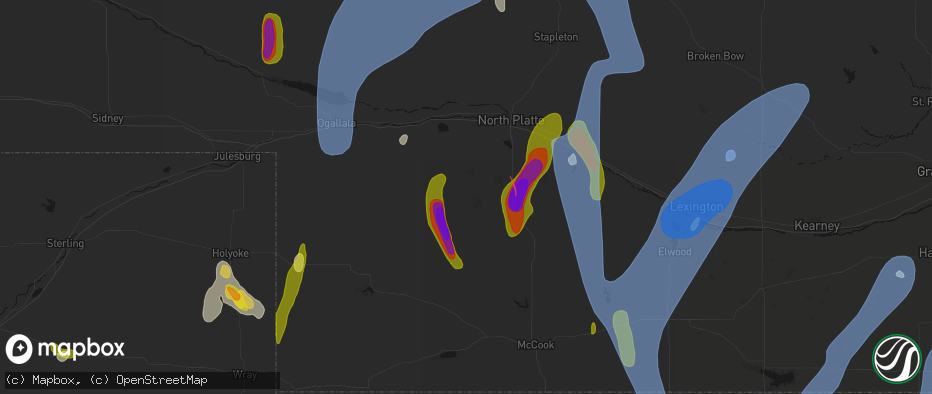Image resolution: width=932 pixels, height=394 pixels.
Task: Click the bright blue area over Lexington
Action: click(x=697, y=209)
